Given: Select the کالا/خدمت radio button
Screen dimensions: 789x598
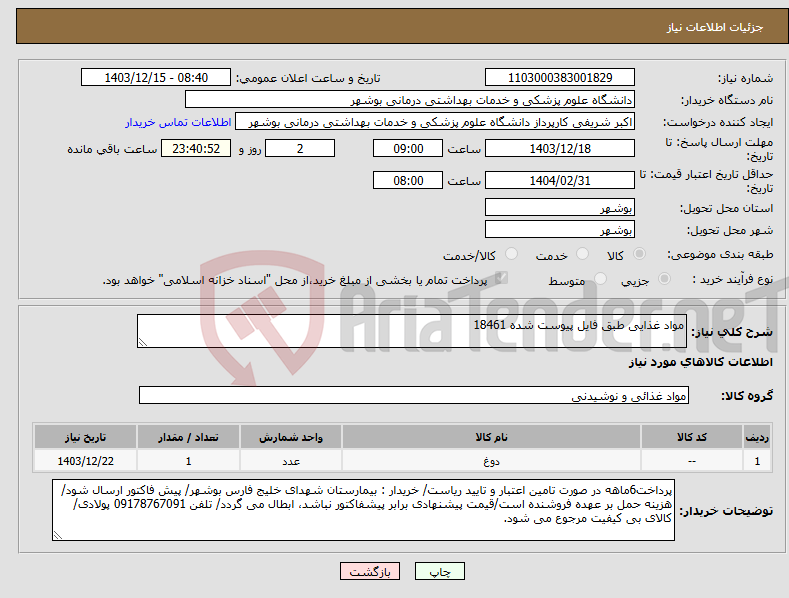Looking at the screenshot, I should click(x=511, y=254).
